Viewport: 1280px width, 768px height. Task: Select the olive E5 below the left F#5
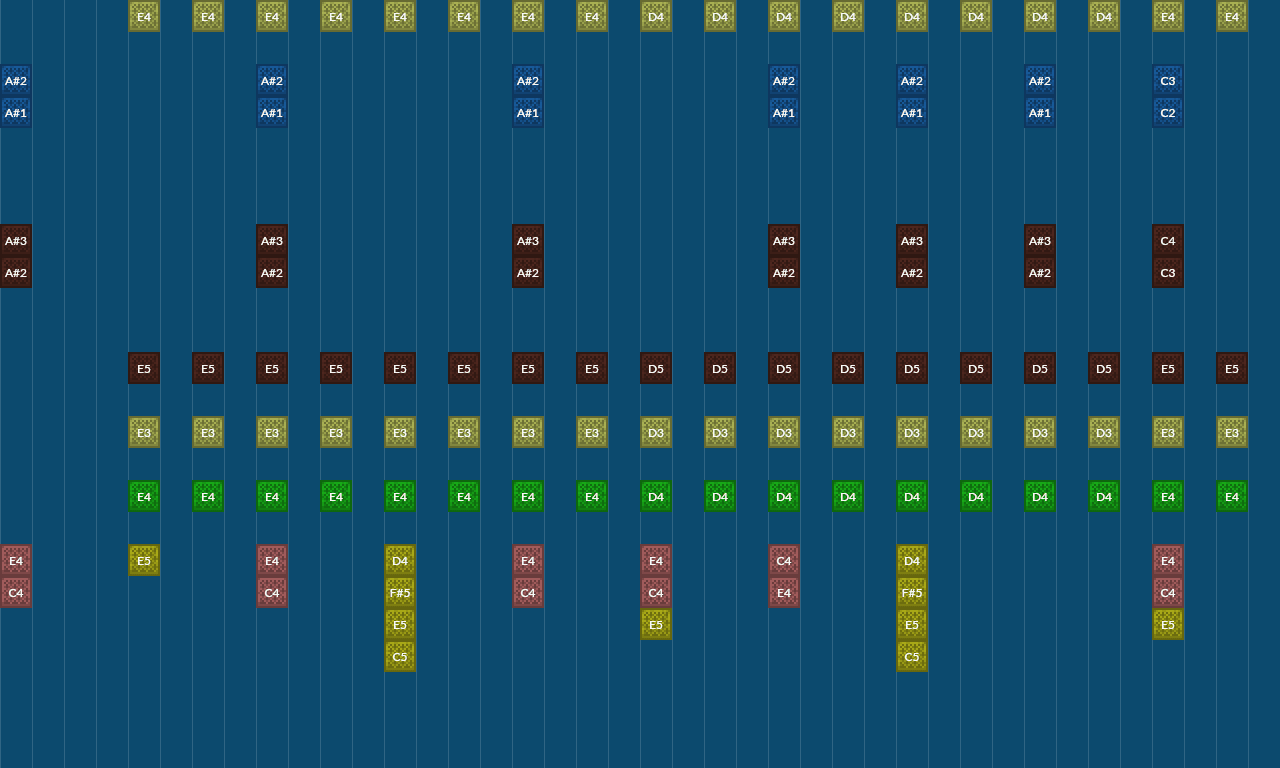(400, 625)
